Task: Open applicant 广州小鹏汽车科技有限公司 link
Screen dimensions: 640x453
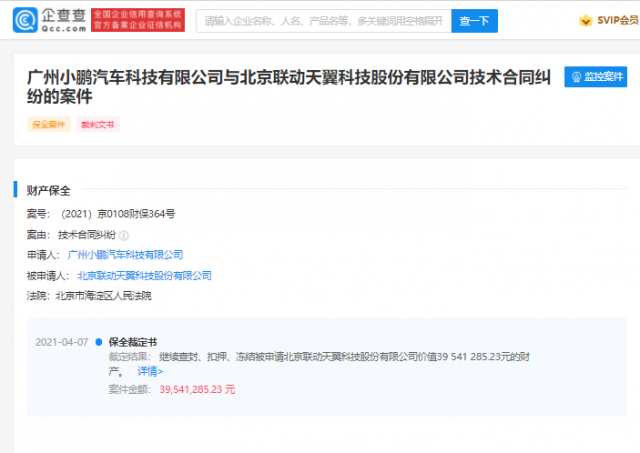Action: coord(125,255)
